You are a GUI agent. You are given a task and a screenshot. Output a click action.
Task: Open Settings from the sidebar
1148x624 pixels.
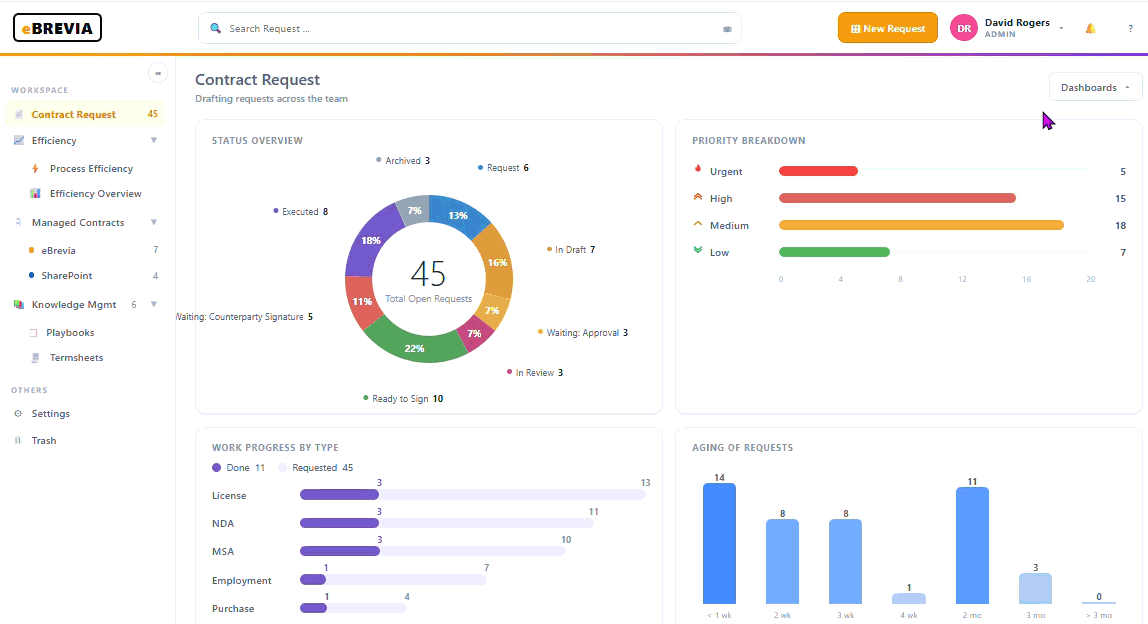click(x=51, y=413)
